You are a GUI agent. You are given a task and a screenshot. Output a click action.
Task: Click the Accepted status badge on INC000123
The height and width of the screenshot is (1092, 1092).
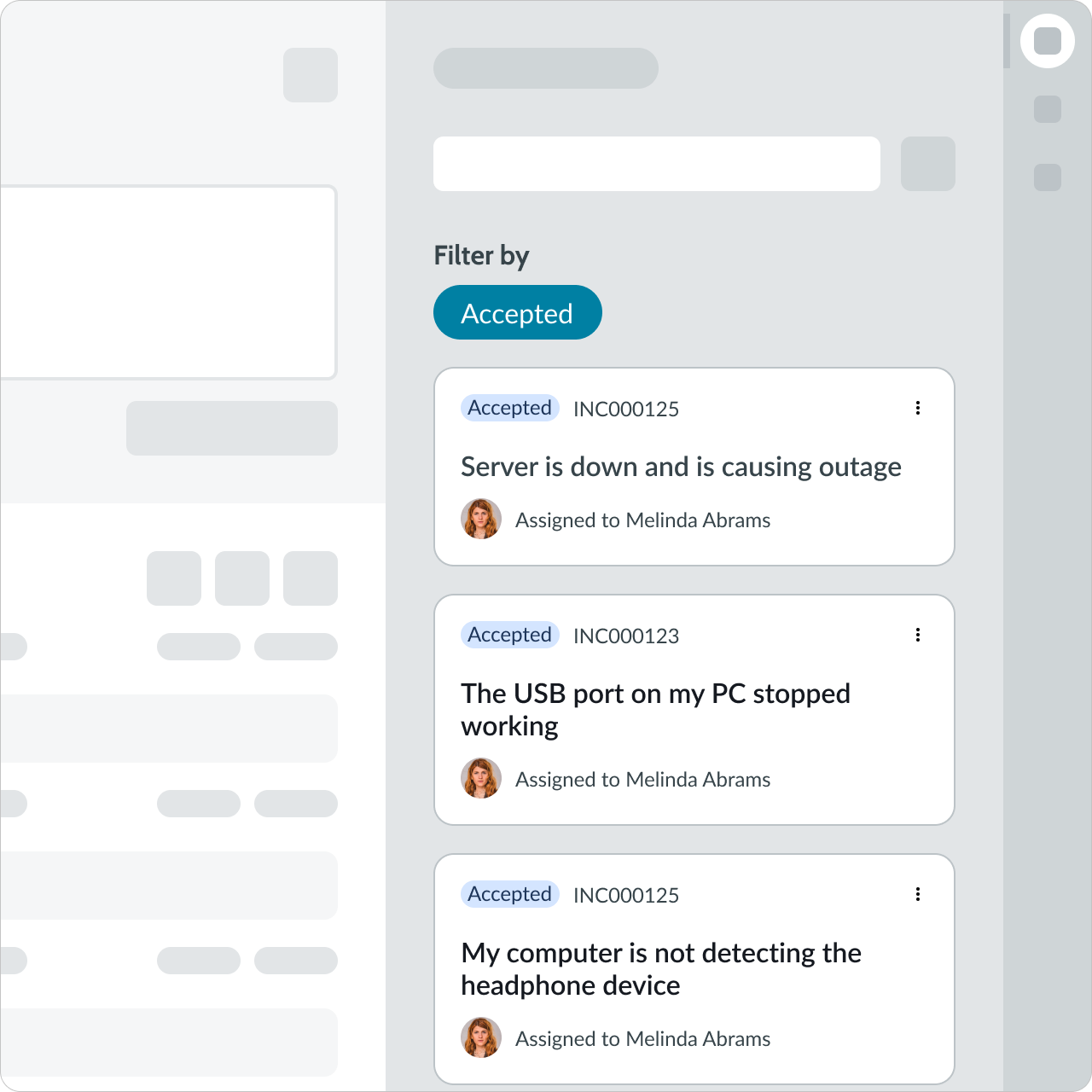[x=510, y=635]
